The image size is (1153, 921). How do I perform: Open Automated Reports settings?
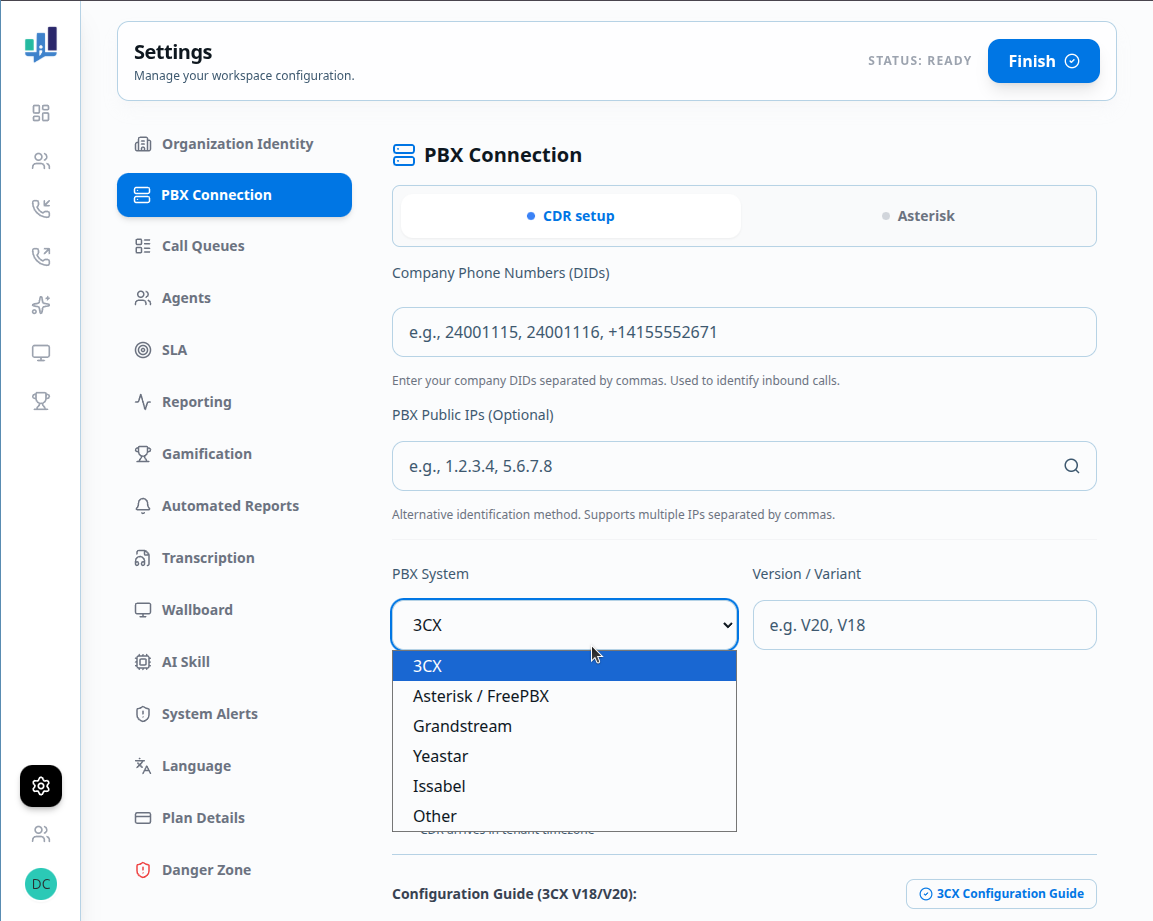235,506
